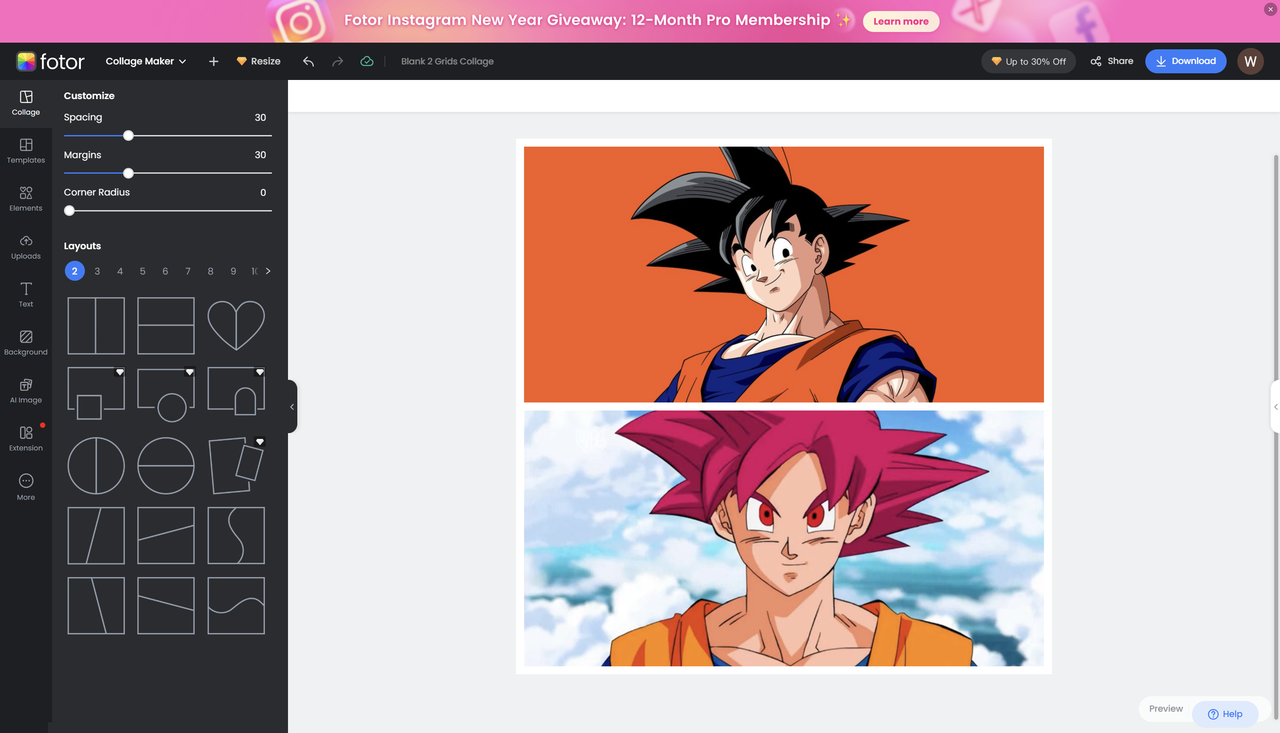This screenshot has height=733, width=1280.
Task: Select the top collage photo with orange background
Action: point(784,274)
